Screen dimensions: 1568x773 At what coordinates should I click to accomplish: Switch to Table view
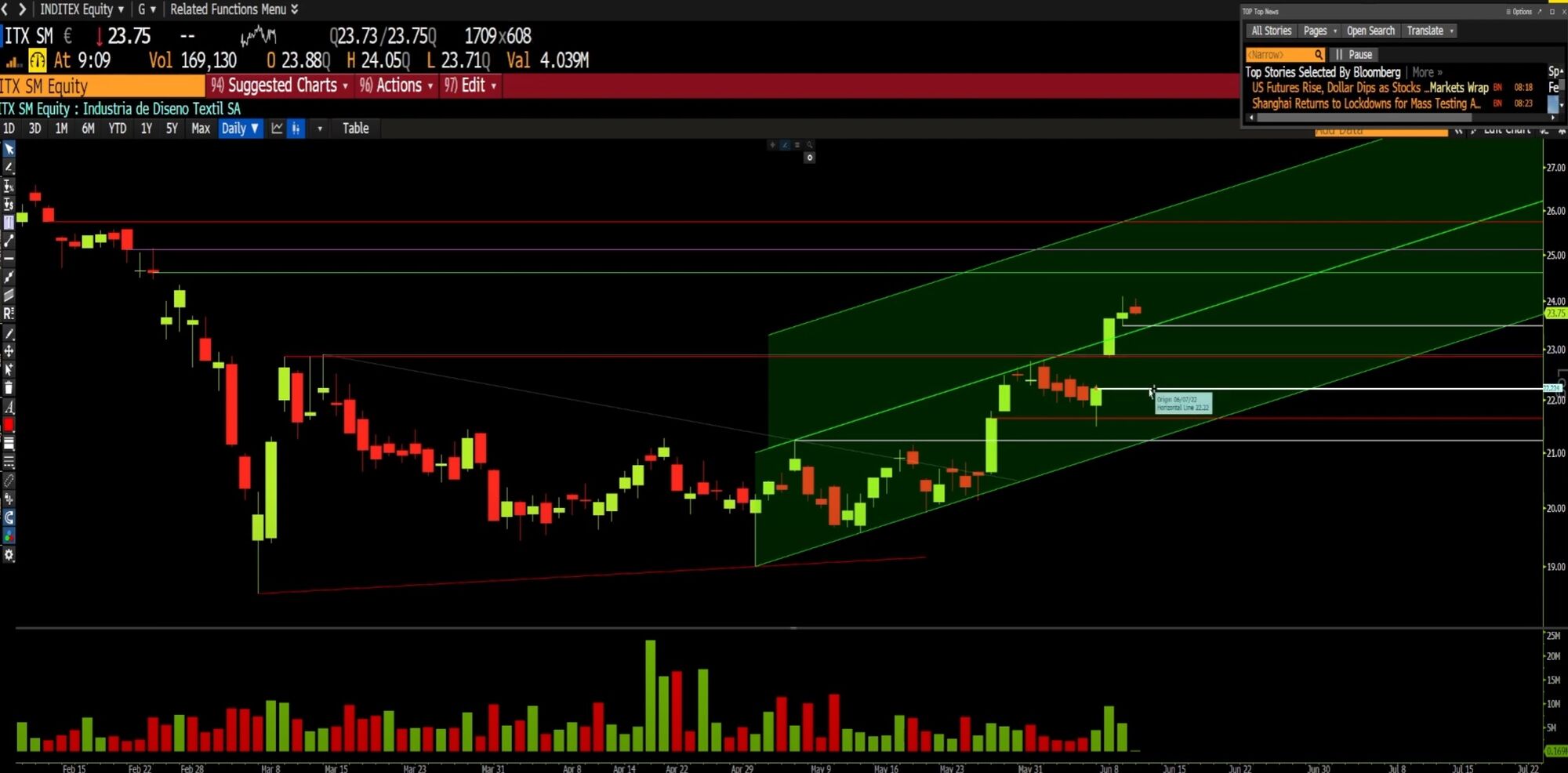pyautogui.click(x=355, y=129)
